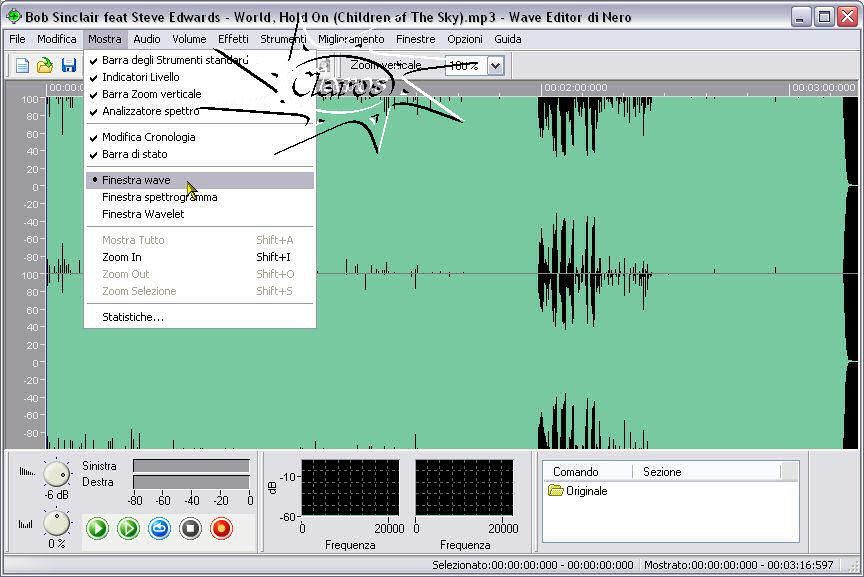Image resolution: width=864 pixels, height=577 pixels.
Task: Click the left spectrum analyzer display
Action: click(350, 488)
